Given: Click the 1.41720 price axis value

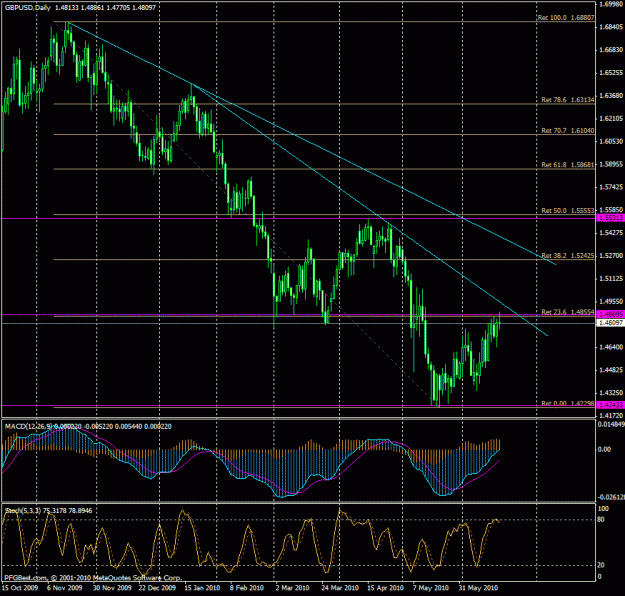Looking at the screenshot, I should tap(611, 415).
